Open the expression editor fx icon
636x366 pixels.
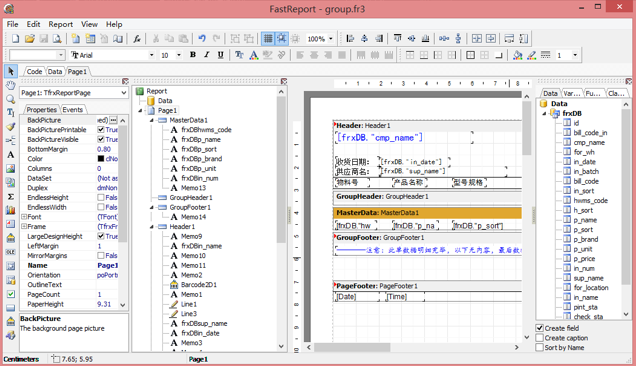coord(137,39)
